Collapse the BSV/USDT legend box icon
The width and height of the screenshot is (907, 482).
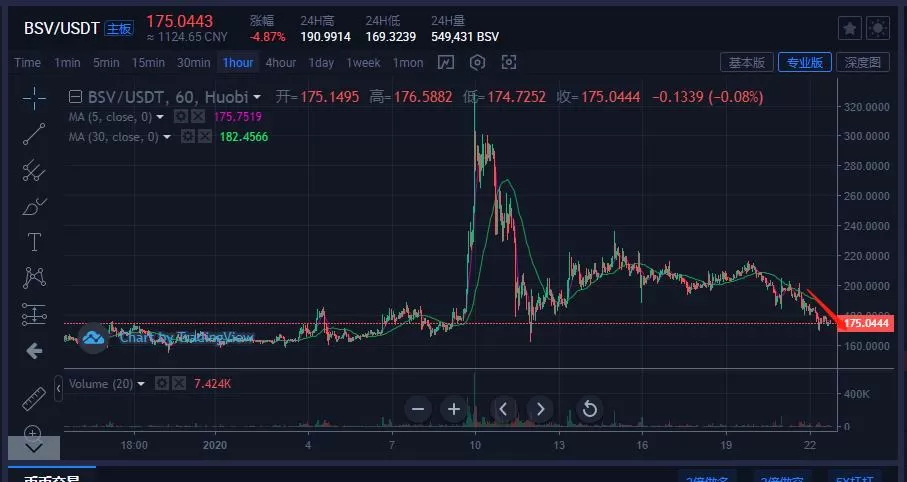75,97
